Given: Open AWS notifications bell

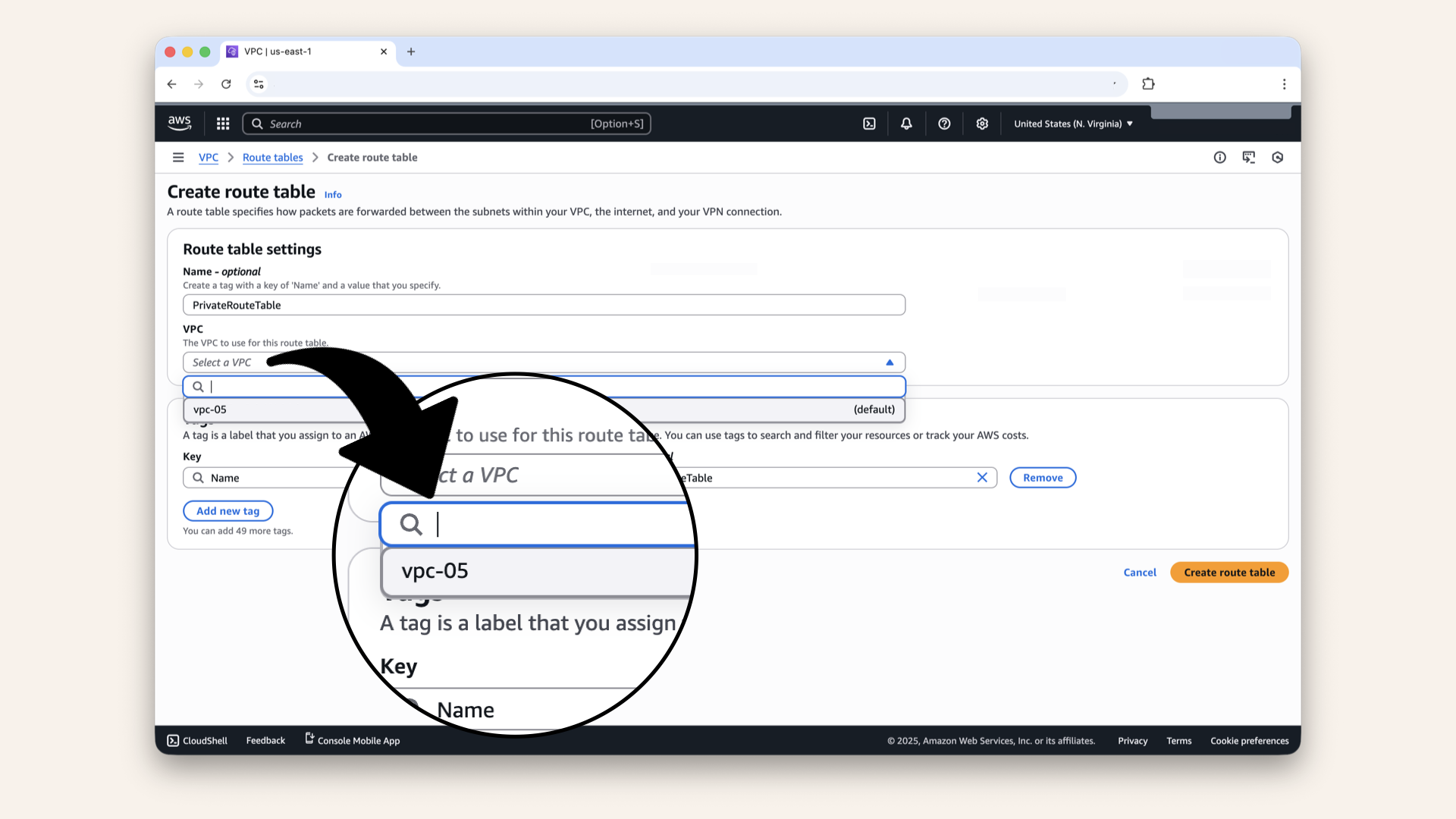Looking at the screenshot, I should [x=906, y=123].
